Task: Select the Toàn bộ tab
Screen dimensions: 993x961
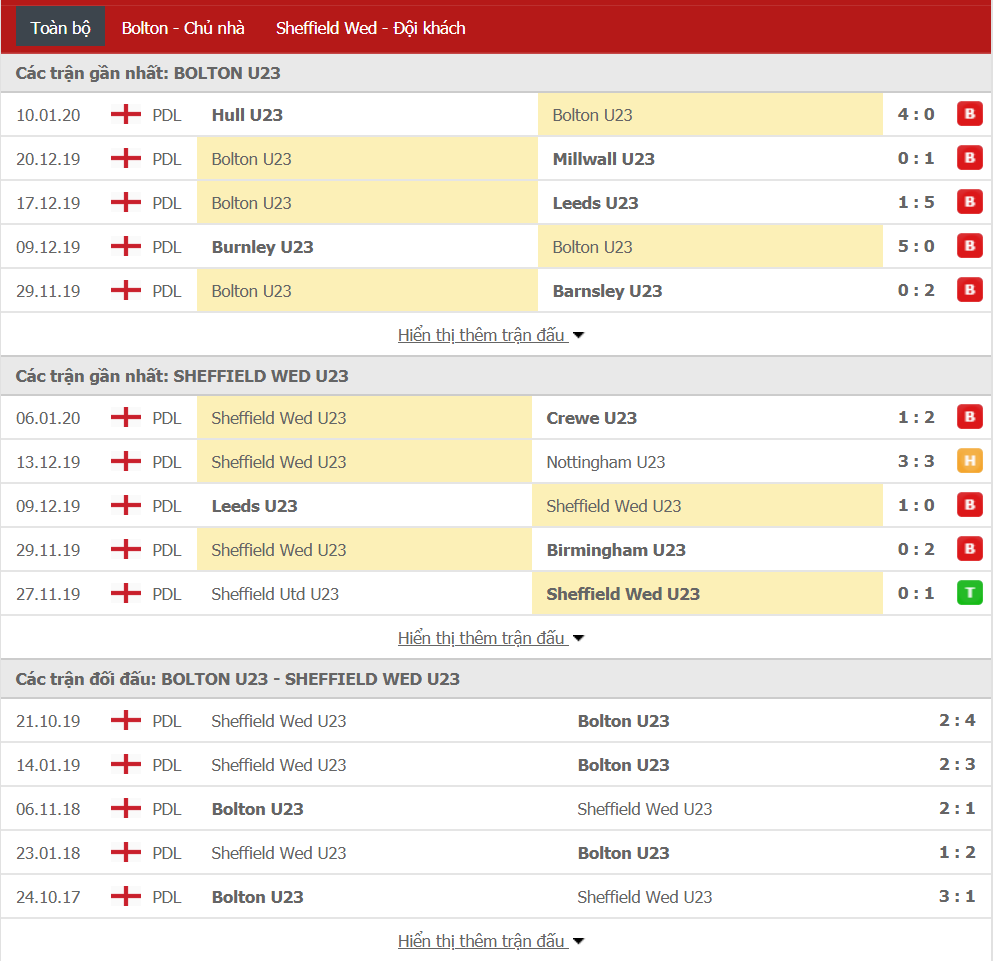Action: tap(61, 28)
